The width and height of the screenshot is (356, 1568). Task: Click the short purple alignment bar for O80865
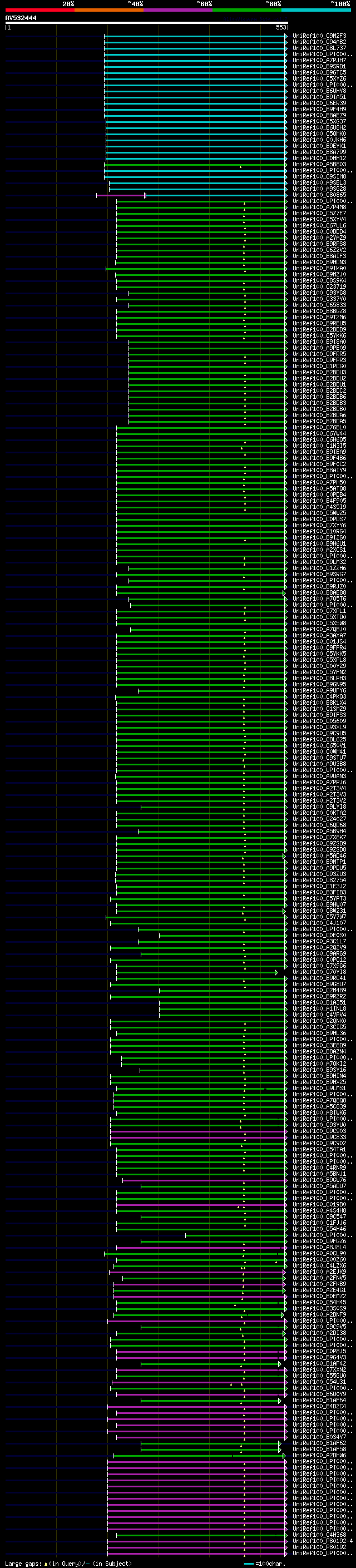121,195
